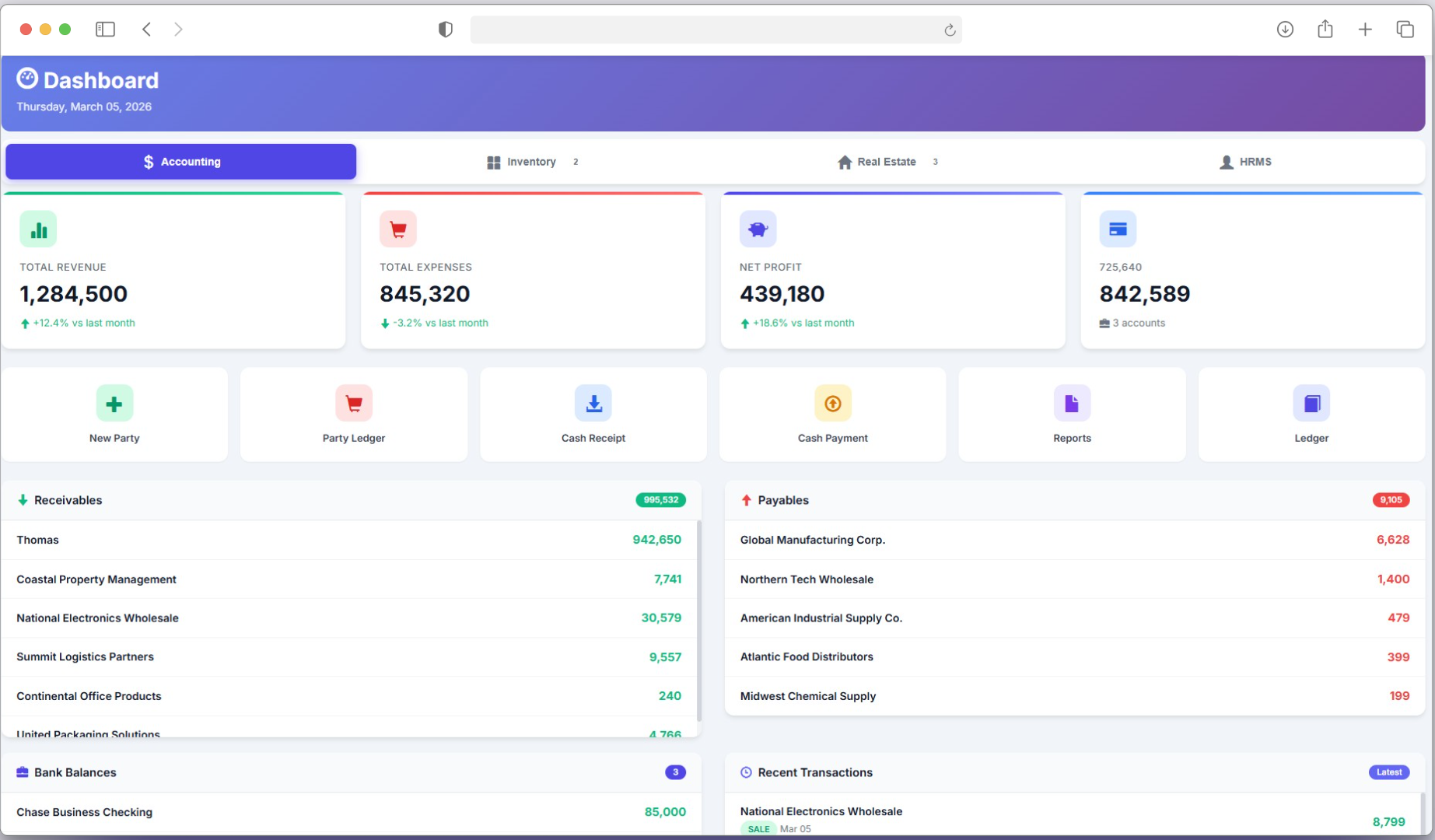Click the bank card icon on accounts card
Screen dimensions: 1435x840
point(1118,229)
